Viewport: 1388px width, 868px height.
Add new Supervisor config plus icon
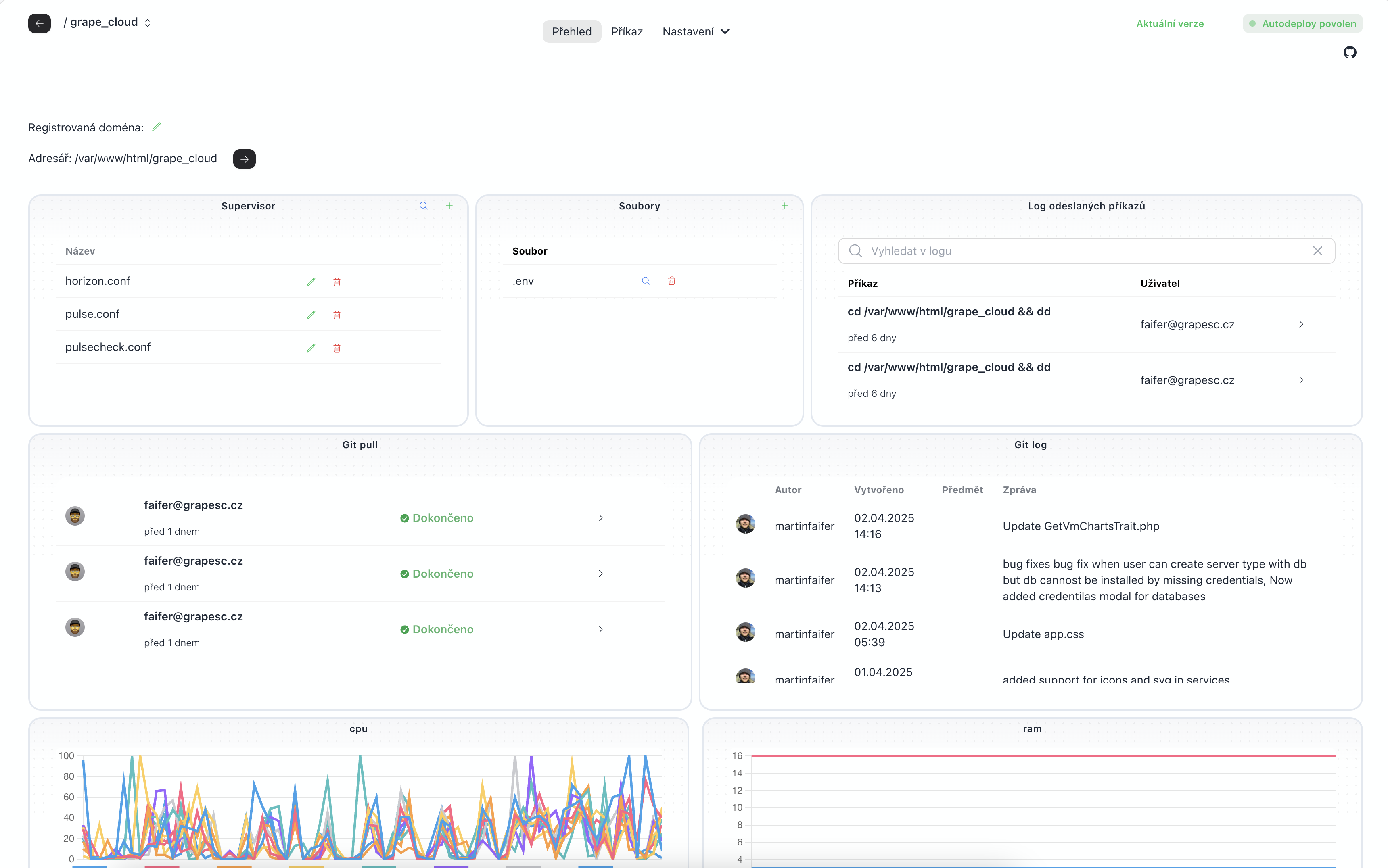pyautogui.click(x=449, y=206)
